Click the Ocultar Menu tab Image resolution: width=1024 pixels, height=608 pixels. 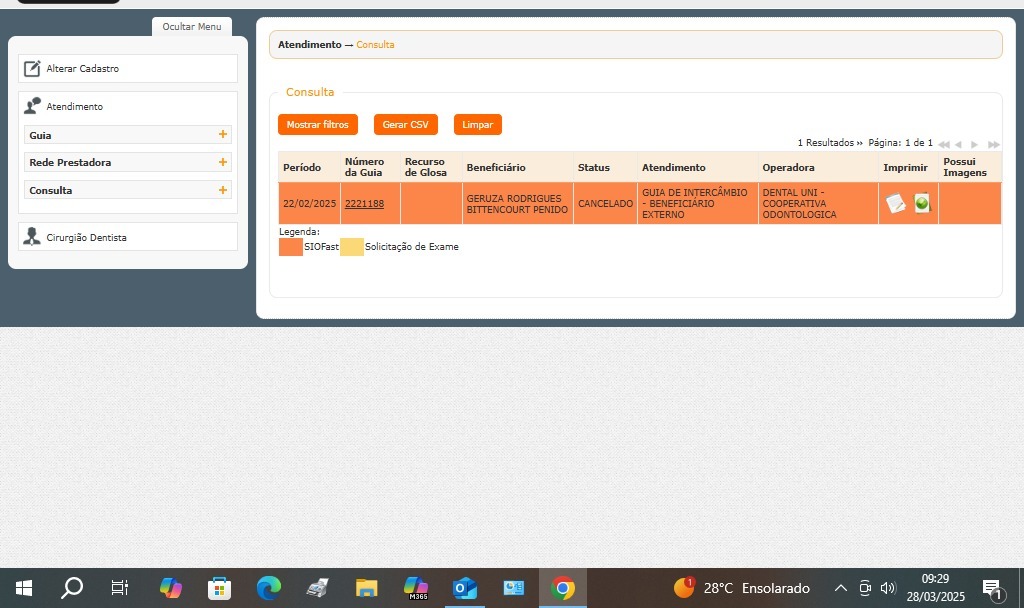(192, 27)
